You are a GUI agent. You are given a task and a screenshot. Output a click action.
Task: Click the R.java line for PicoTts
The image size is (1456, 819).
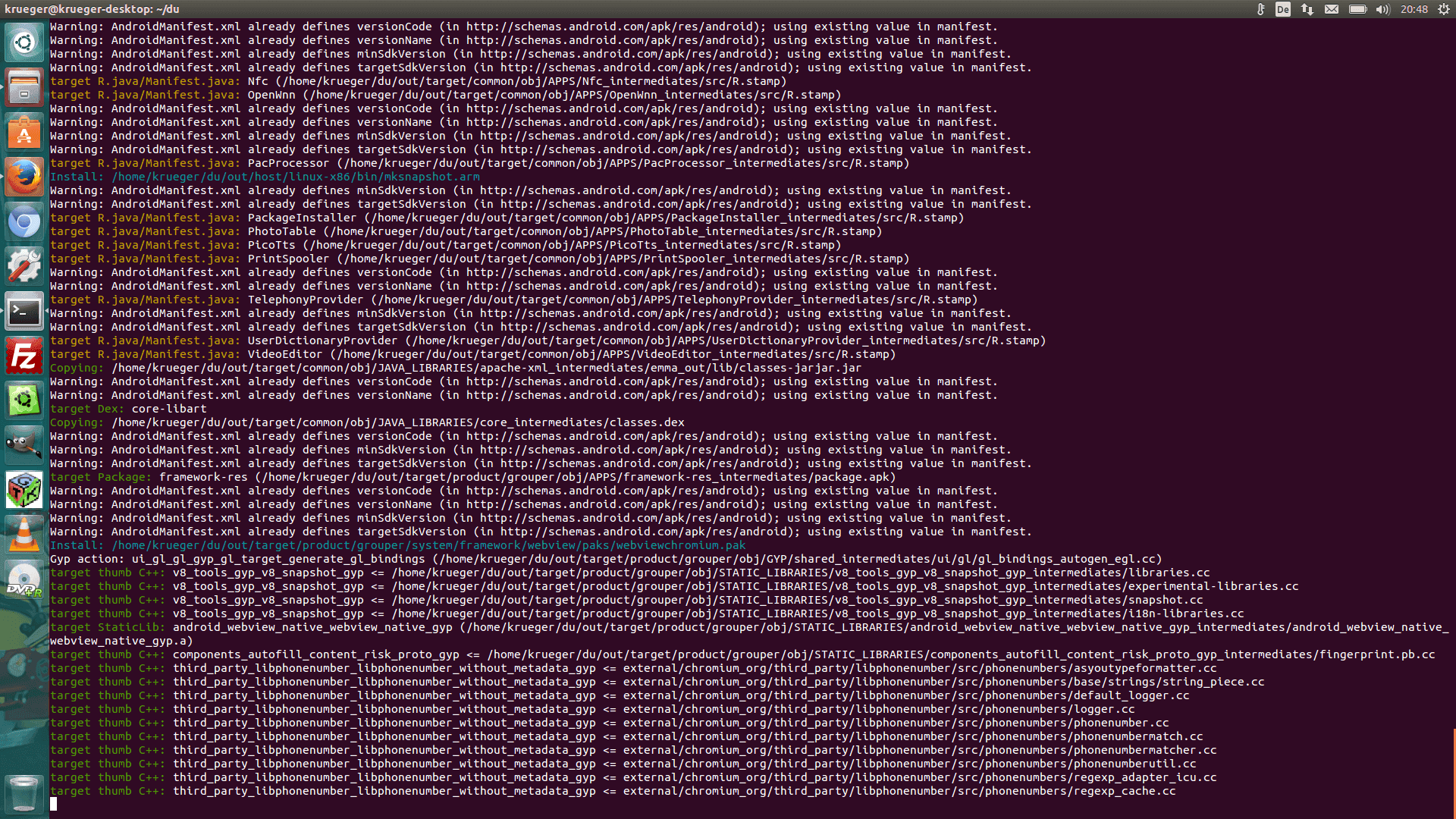(x=446, y=245)
